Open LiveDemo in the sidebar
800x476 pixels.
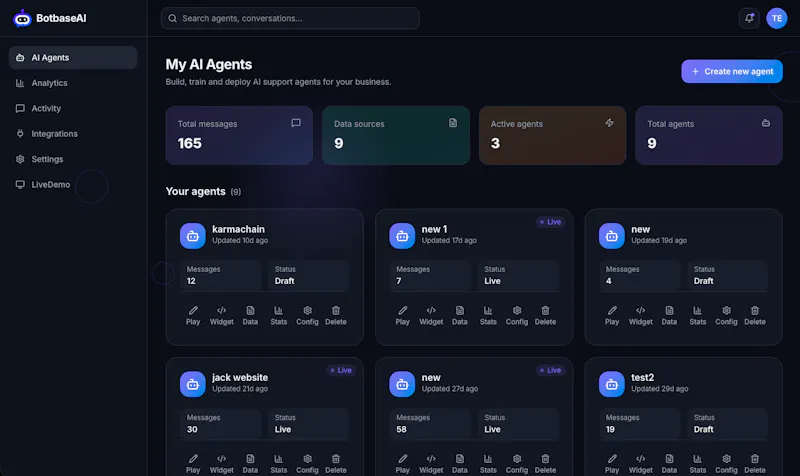pyautogui.click(x=73, y=185)
